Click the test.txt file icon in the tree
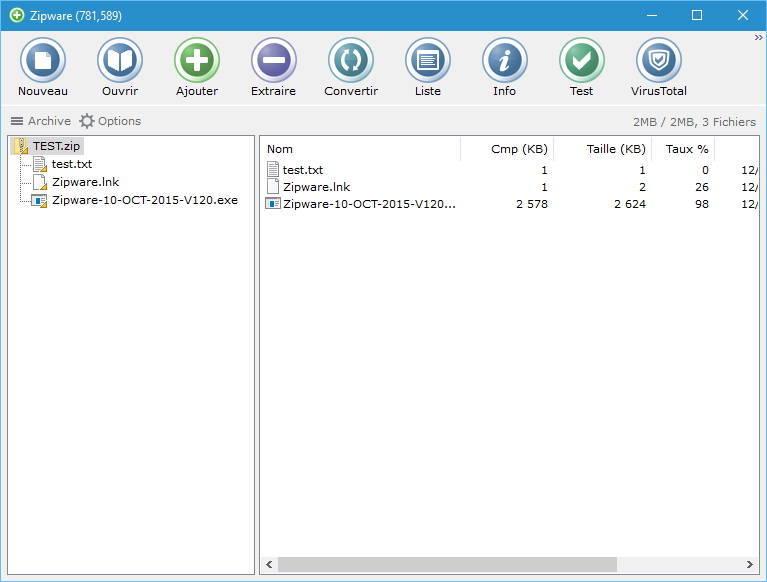Image resolution: width=767 pixels, height=582 pixels. pyautogui.click(x=40, y=164)
